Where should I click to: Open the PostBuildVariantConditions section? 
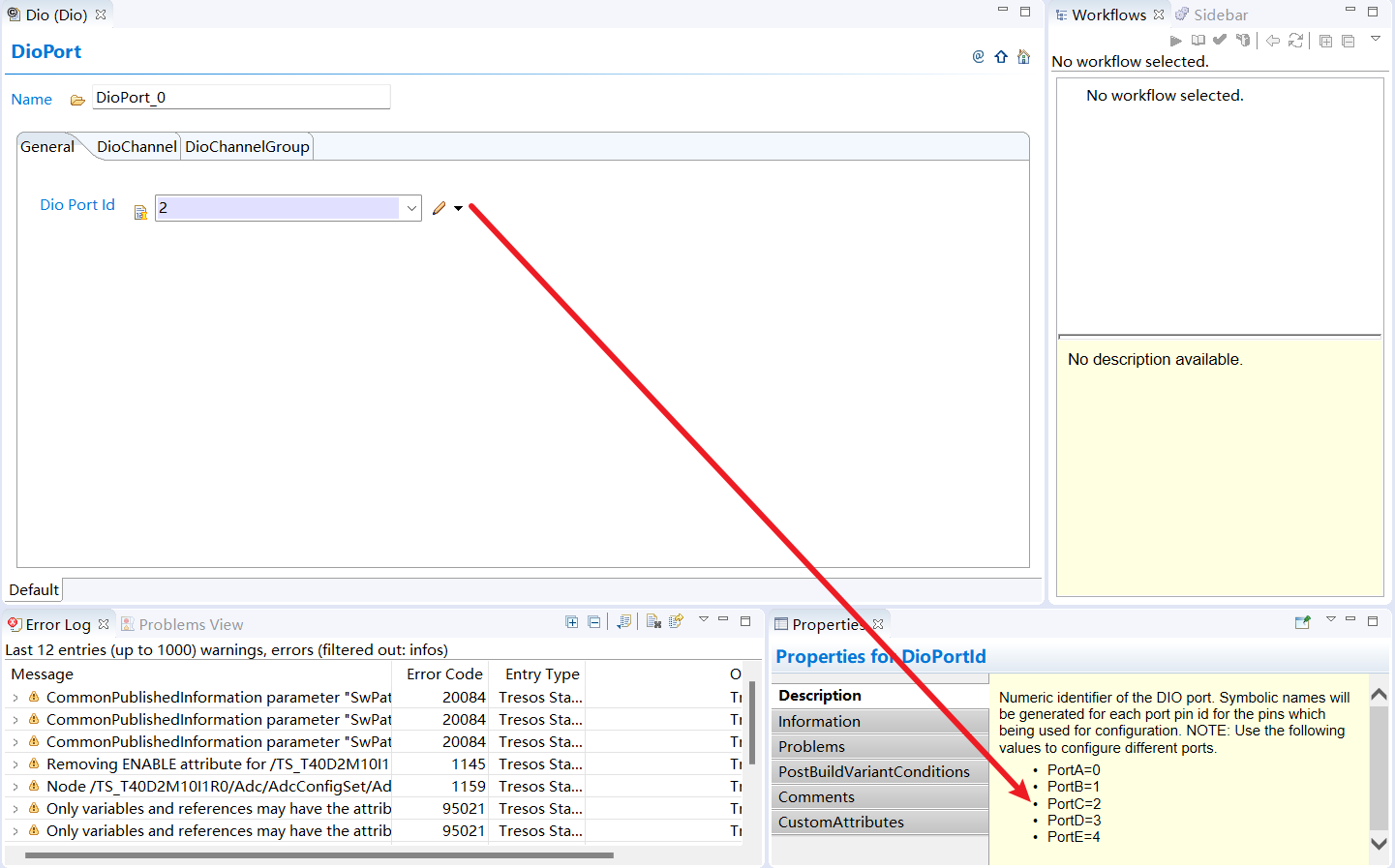(880, 771)
